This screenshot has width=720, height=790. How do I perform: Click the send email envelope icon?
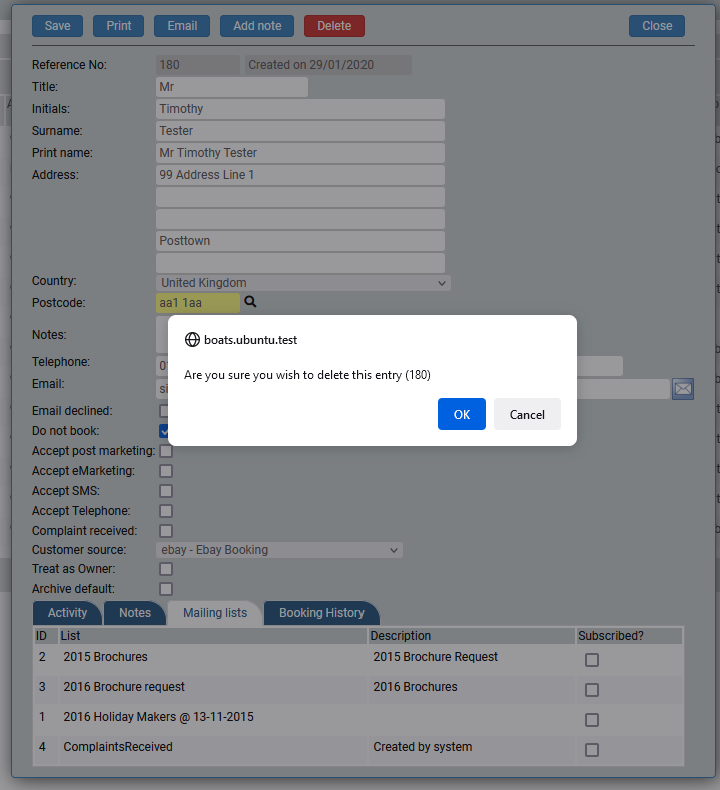pos(682,388)
